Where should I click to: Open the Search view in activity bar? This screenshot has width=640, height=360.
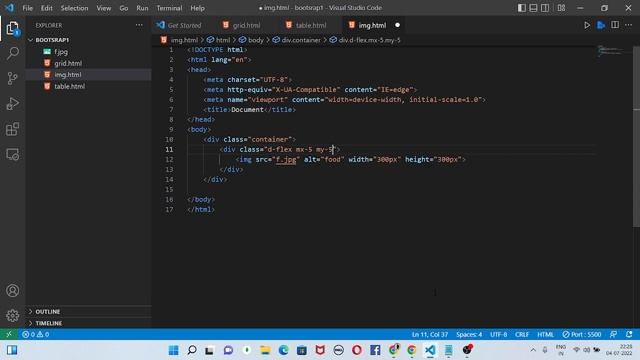[13, 53]
